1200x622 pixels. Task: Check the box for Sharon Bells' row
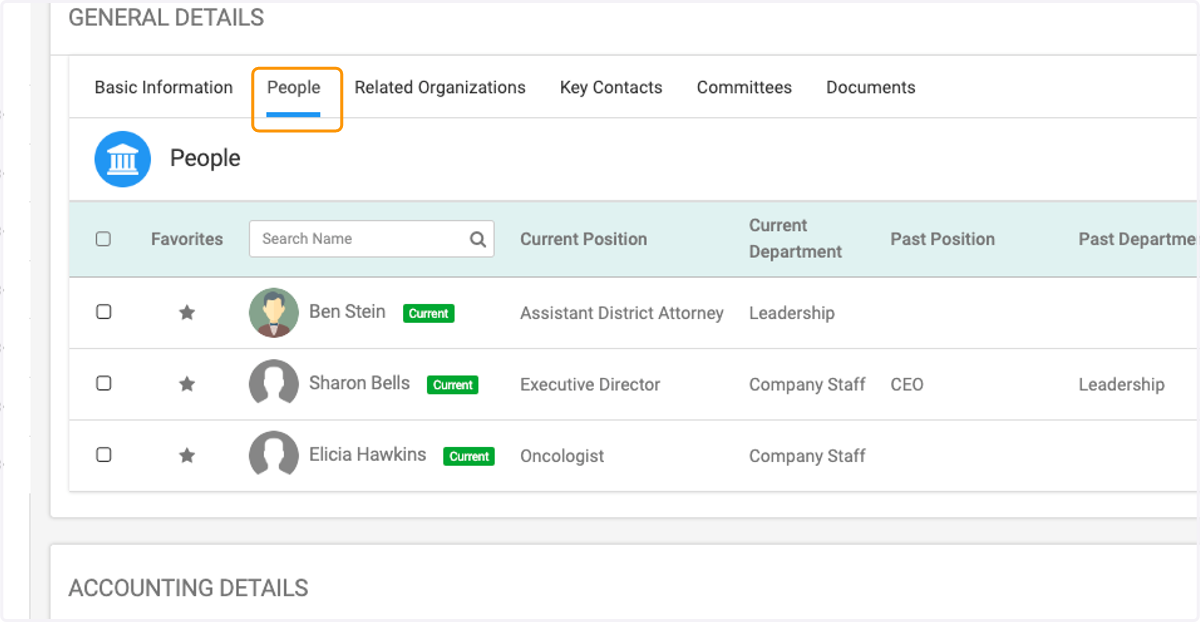pos(103,383)
